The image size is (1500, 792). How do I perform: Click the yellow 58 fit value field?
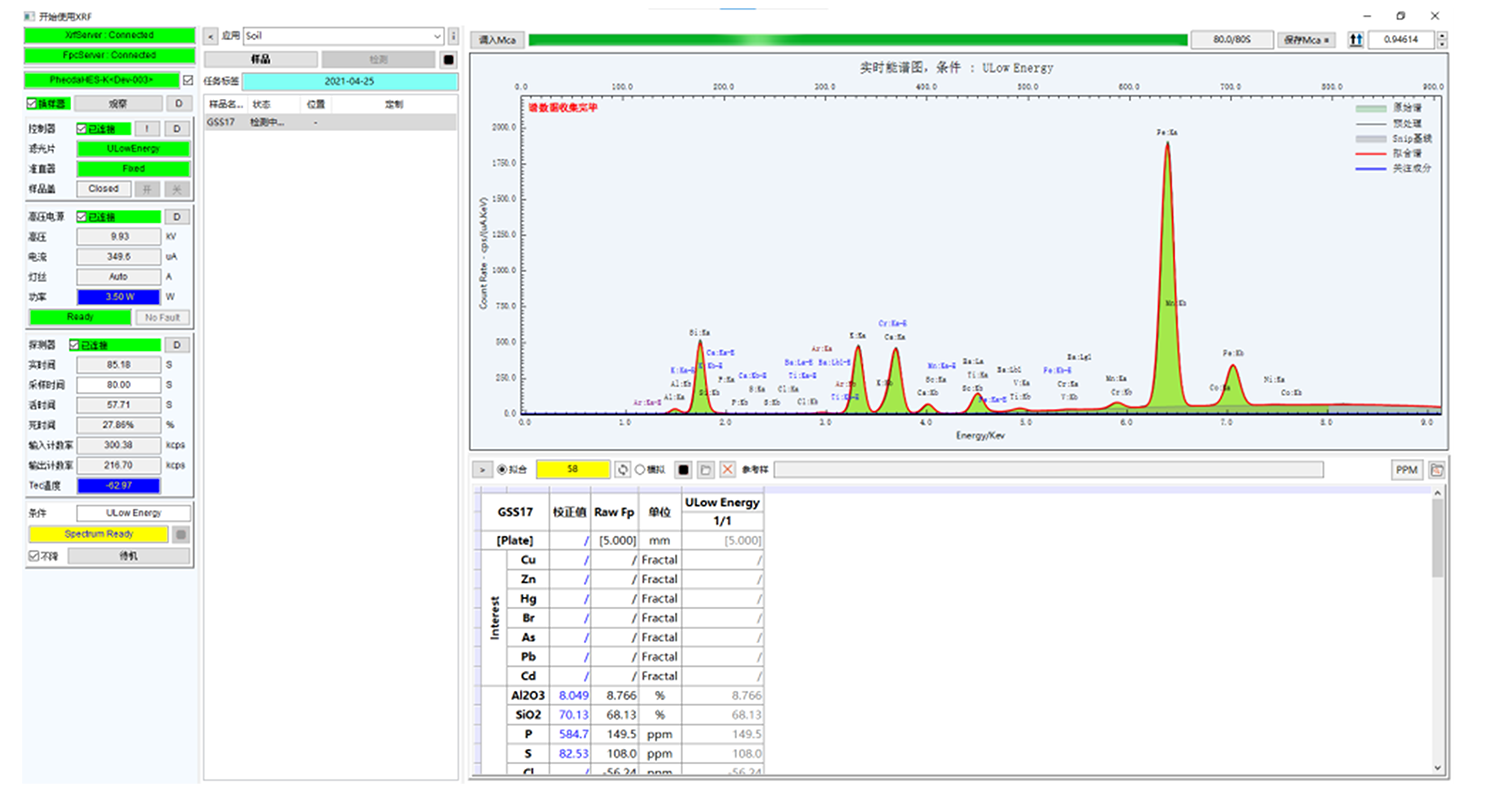pos(573,469)
